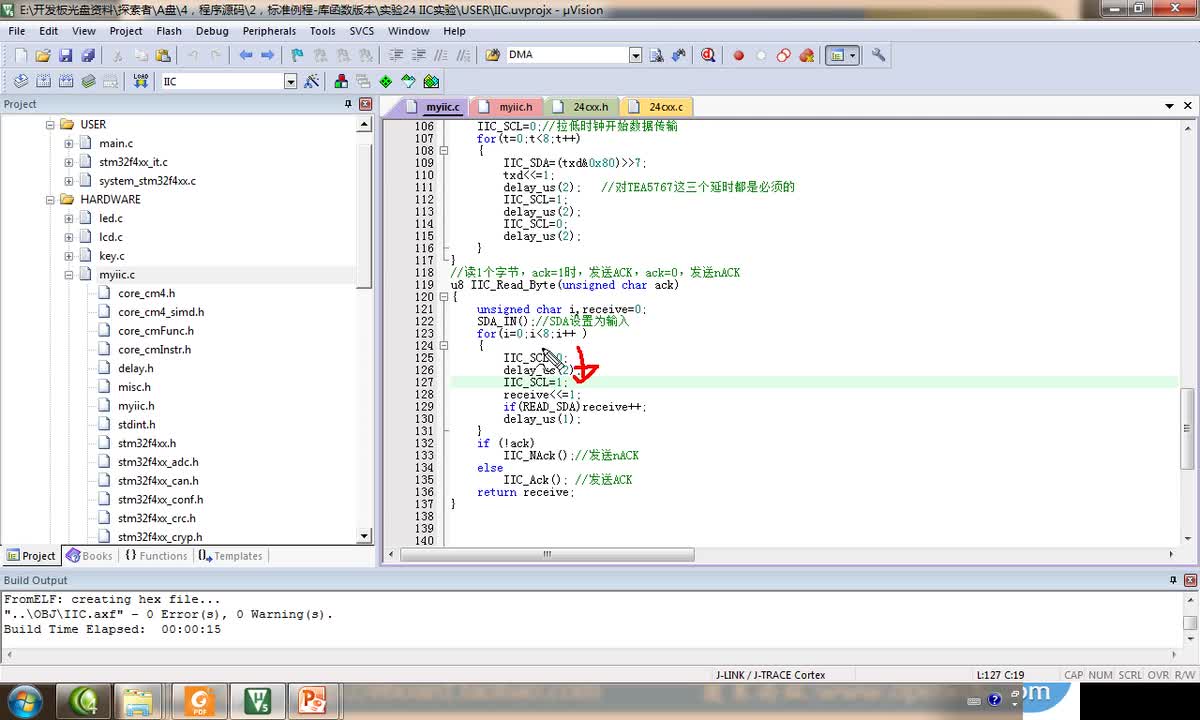Select delay.h in project tree

click(x=135, y=368)
